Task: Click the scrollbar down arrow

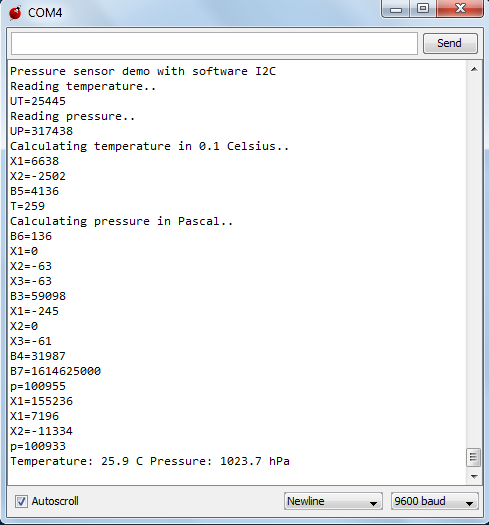Action: point(474,476)
